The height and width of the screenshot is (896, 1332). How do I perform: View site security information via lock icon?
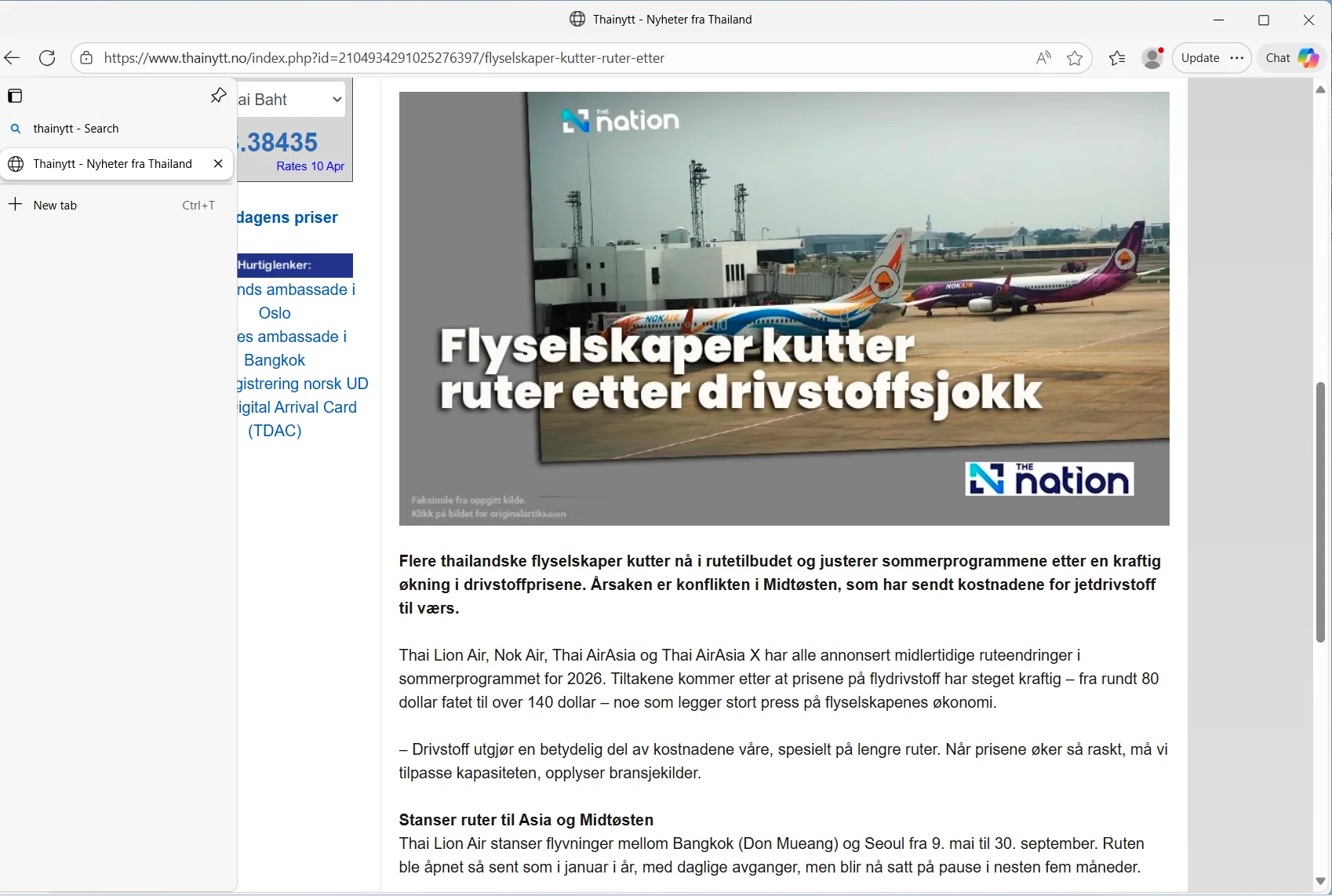click(x=86, y=57)
